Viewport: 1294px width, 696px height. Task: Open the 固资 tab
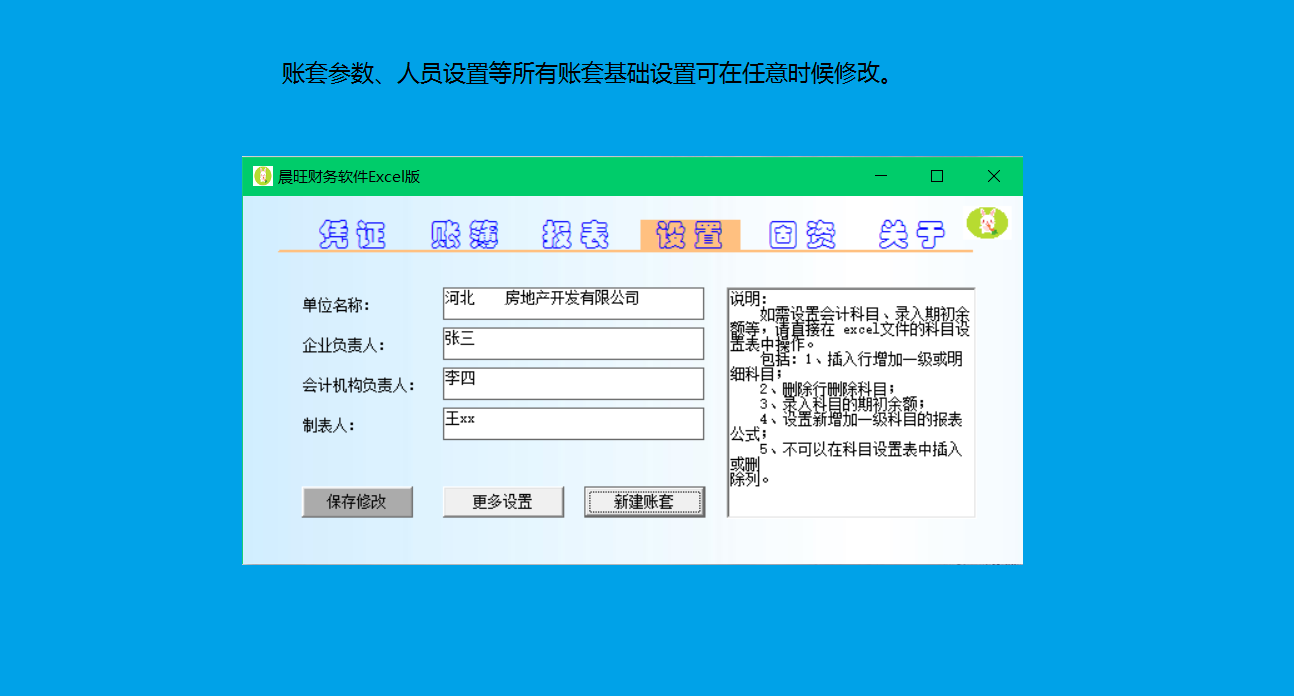point(802,235)
